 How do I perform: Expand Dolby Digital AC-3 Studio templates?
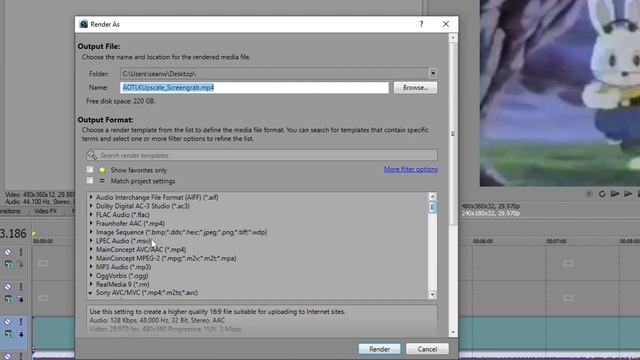click(x=91, y=206)
